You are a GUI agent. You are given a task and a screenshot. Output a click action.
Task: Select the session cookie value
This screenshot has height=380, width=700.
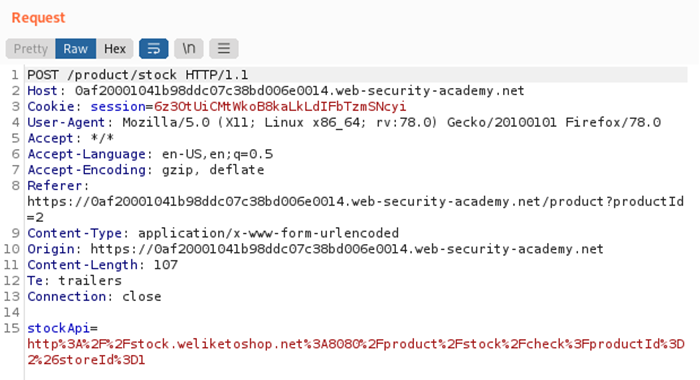tap(280, 107)
